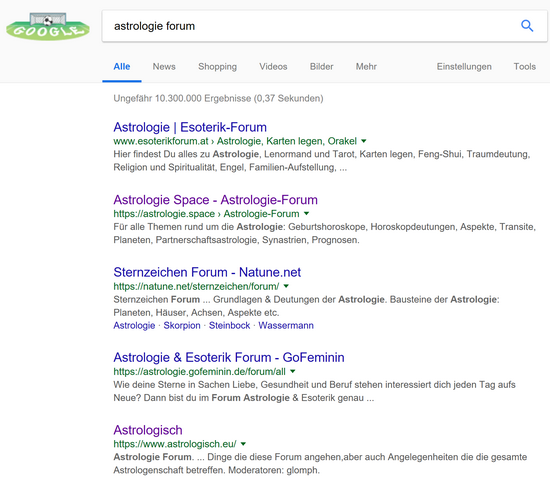Click the 'Ungefähr 10.300.000 Ergebnisse' result count text
The image size is (550, 484).
pyautogui.click(x=183, y=98)
